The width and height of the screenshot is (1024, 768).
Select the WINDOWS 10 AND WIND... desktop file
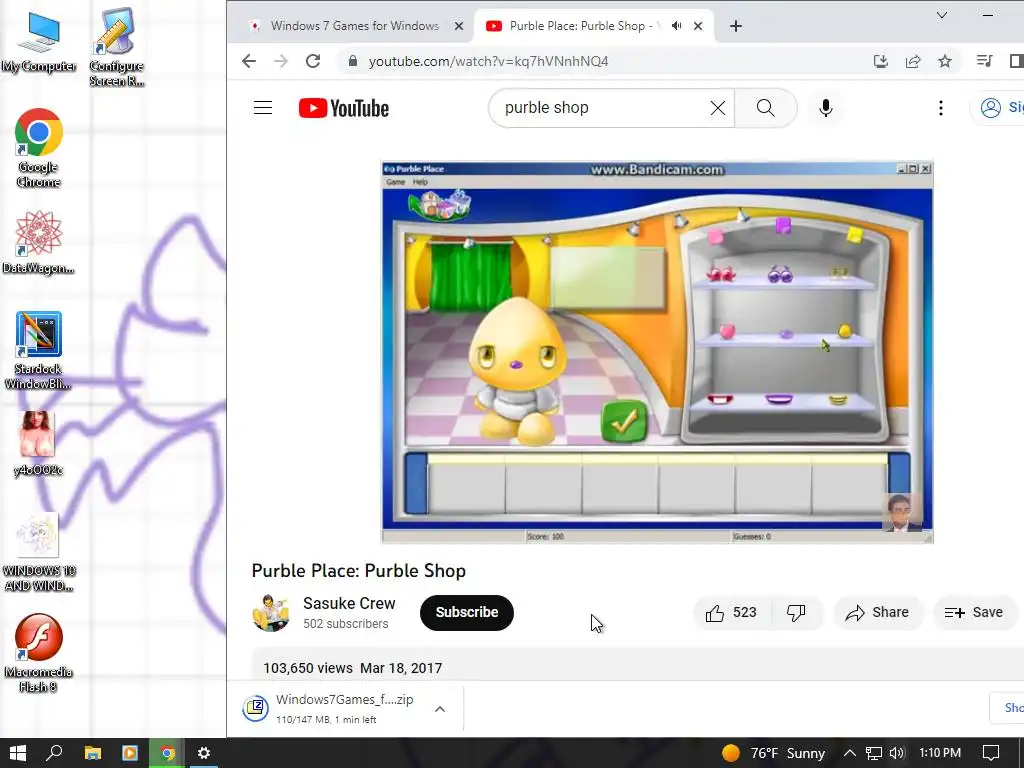(x=39, y=552)
